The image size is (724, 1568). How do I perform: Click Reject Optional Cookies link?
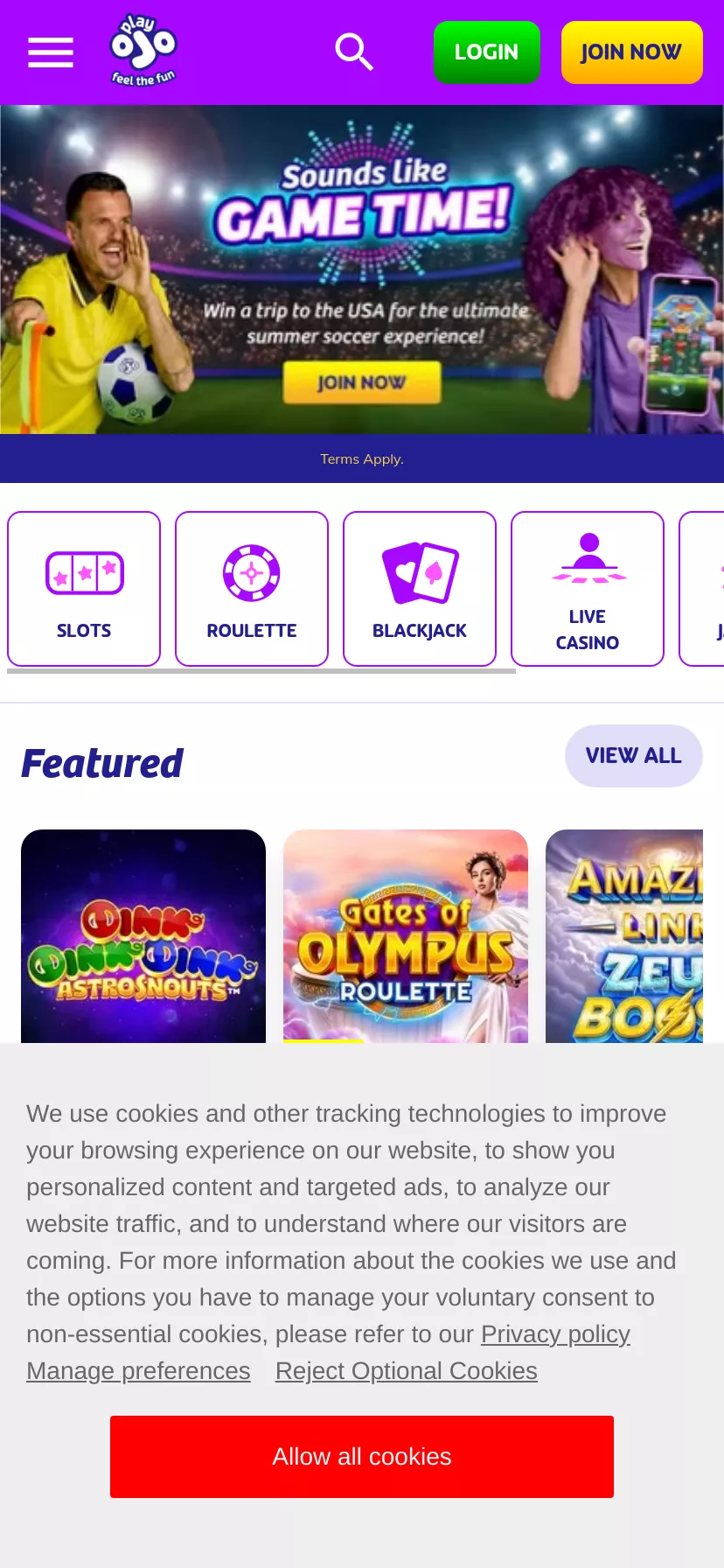pyautogui.click(x=407, y=1371)
